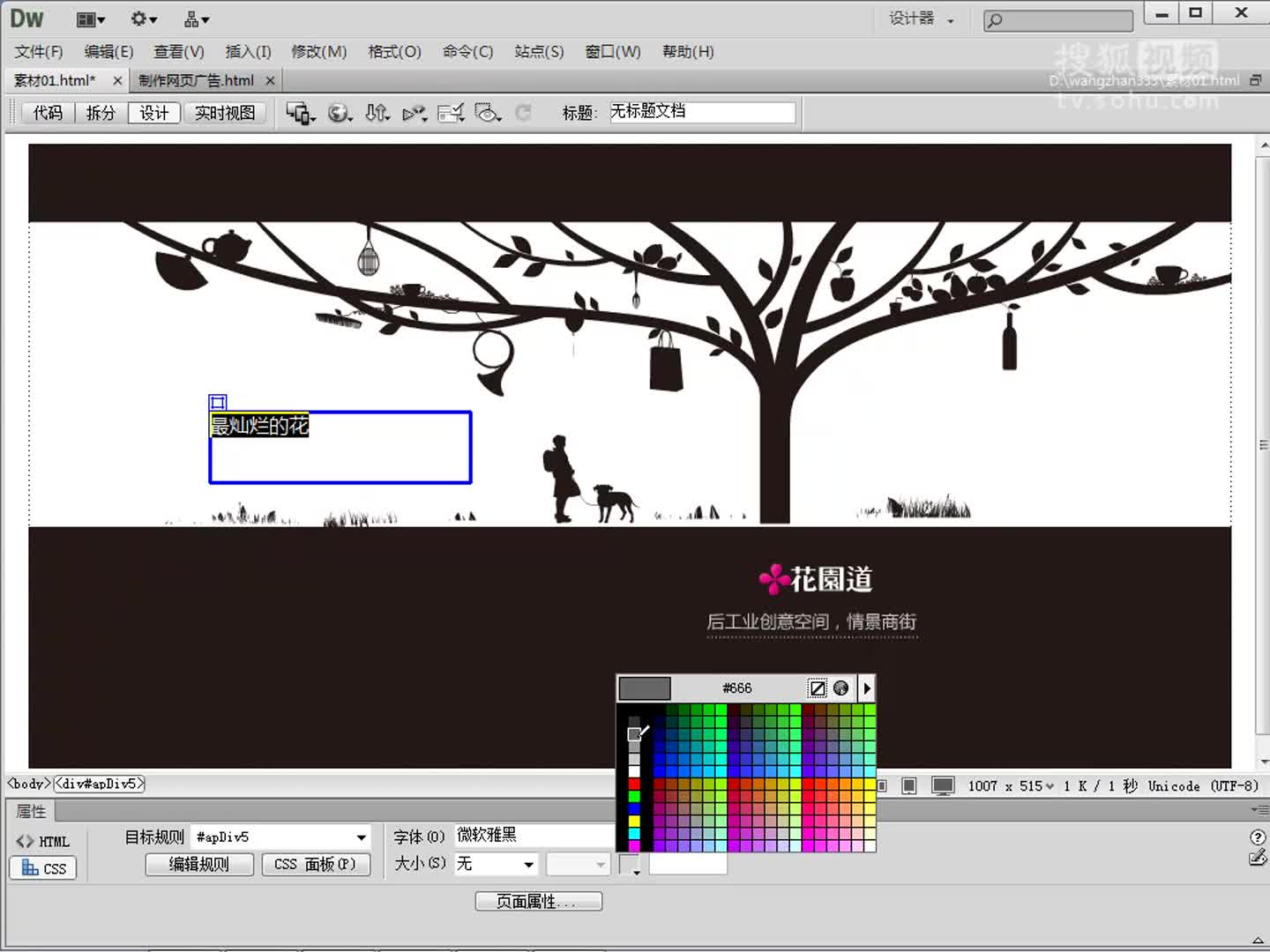Open the 窗口(W) menu
Viewport: 1270px width, 952px height.
[613, 52]
